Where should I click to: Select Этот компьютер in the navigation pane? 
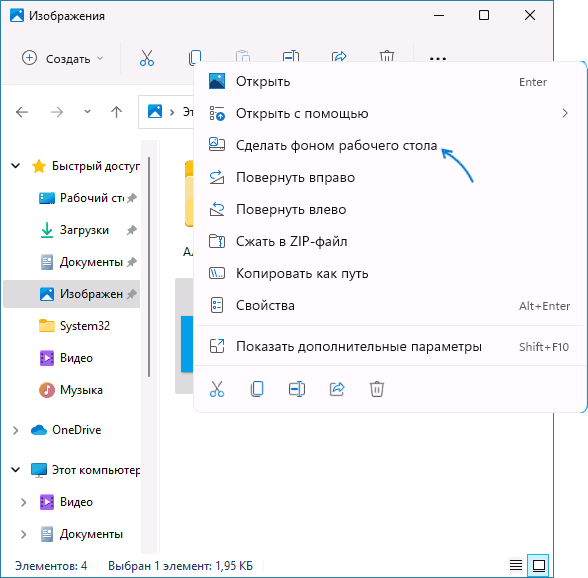point(71,470)
